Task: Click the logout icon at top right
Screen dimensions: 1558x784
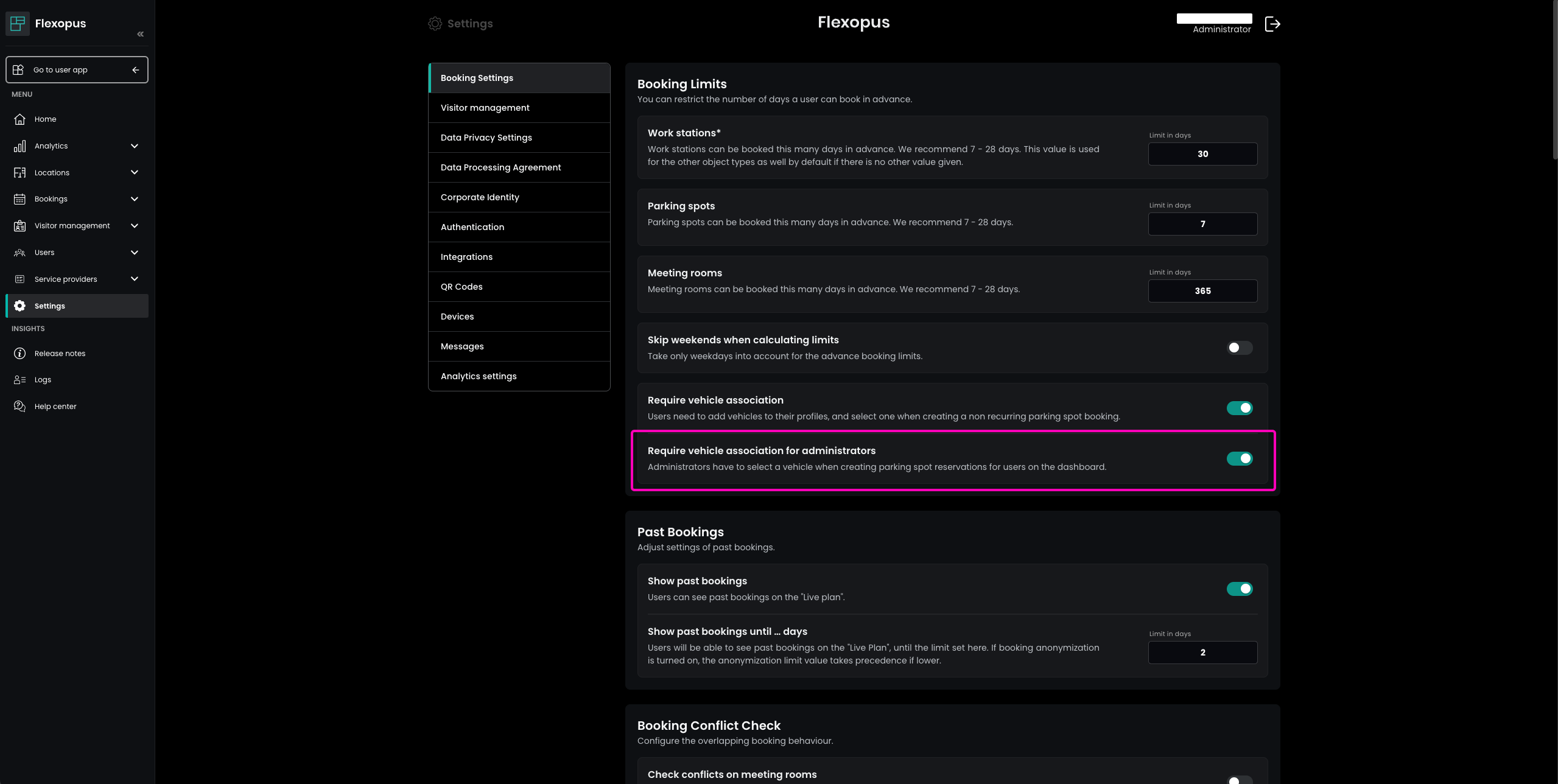Action: pyautogui.click(x=1272, y=24)
